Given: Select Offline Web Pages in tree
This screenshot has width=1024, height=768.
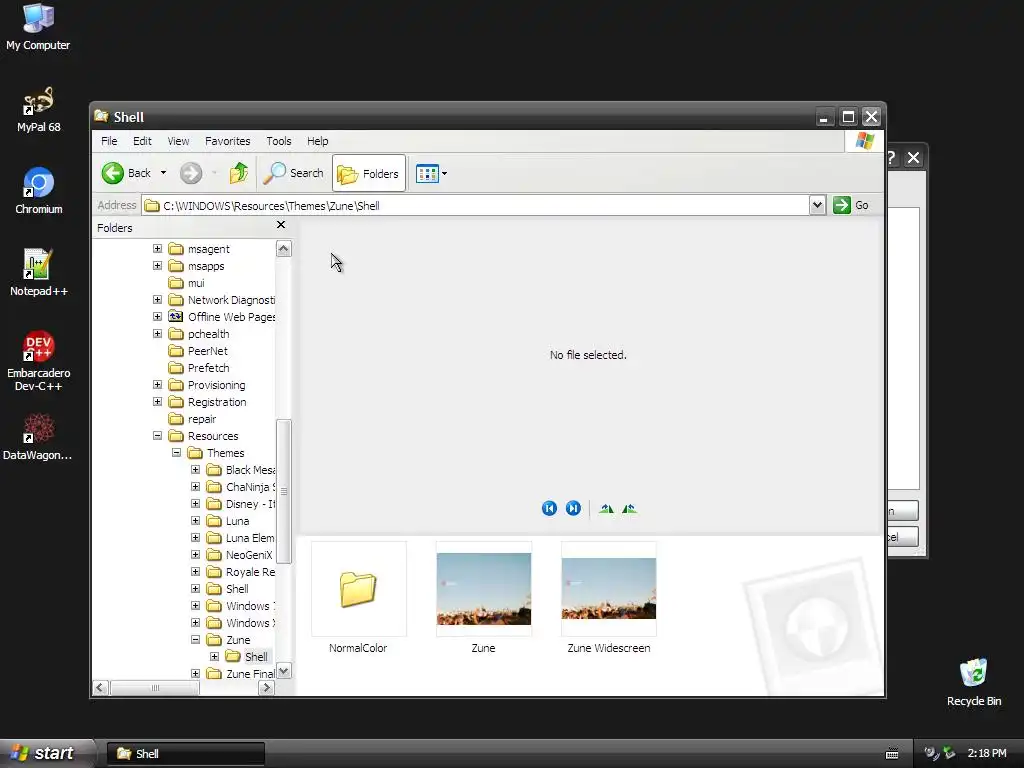Looking at the screenshot, I should (221, 317).
